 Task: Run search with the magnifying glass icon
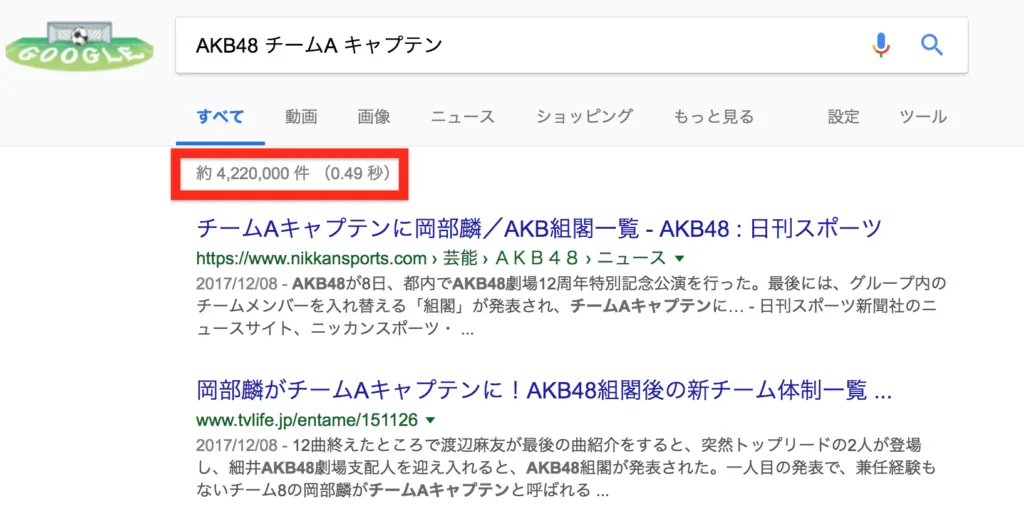click(932, 45)
